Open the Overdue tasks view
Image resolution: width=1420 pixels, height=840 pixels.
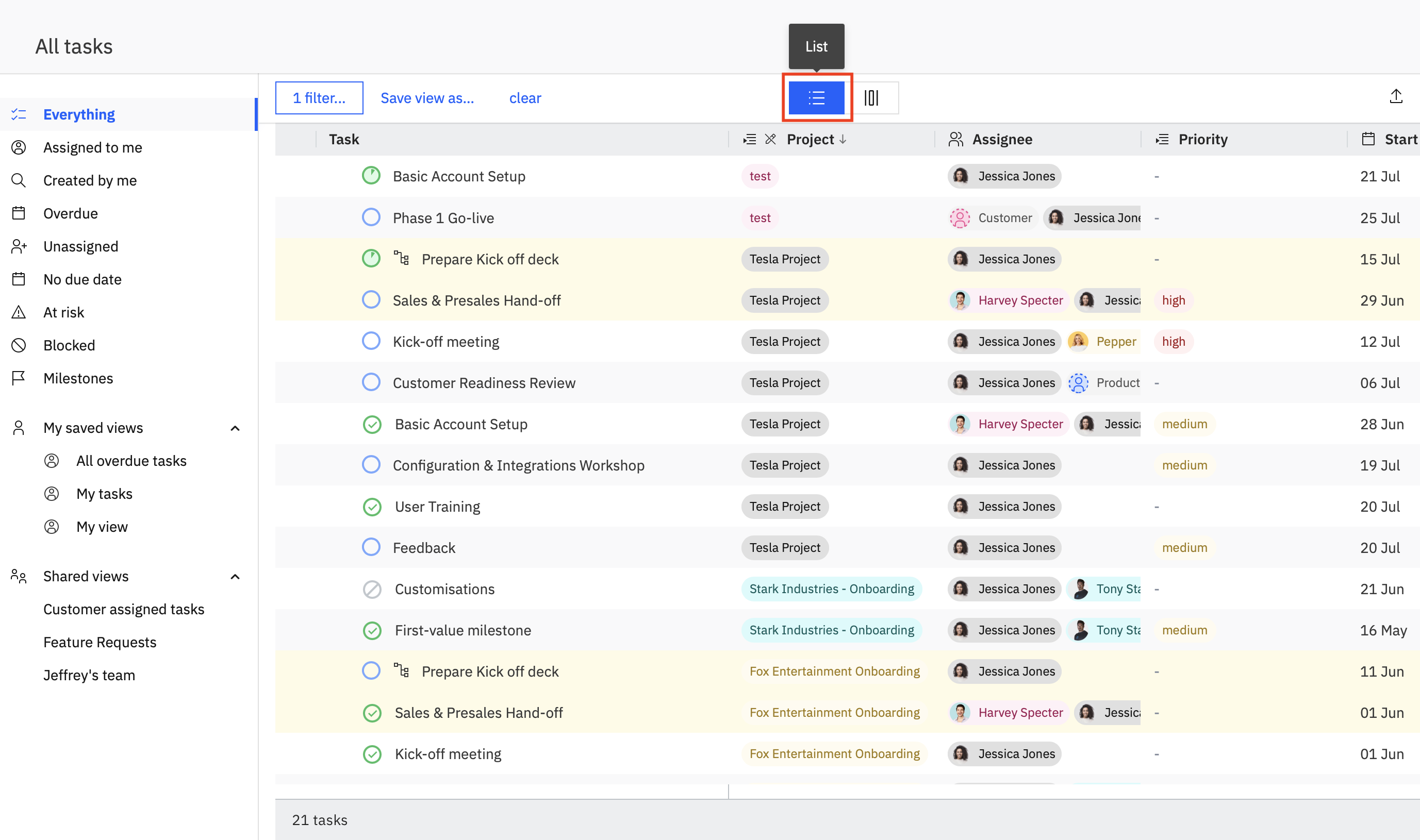click(128, 213)
